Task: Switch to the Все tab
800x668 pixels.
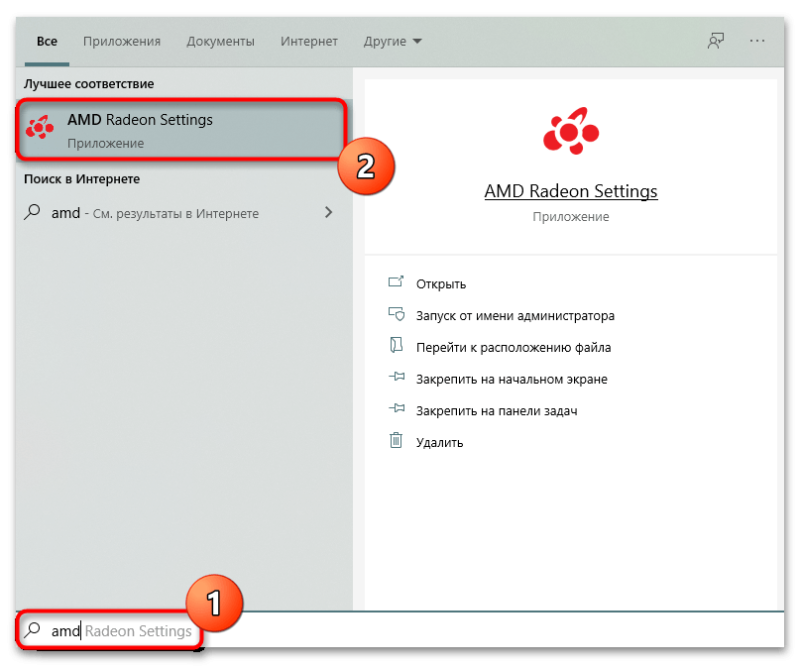Action: pos(47,41)
